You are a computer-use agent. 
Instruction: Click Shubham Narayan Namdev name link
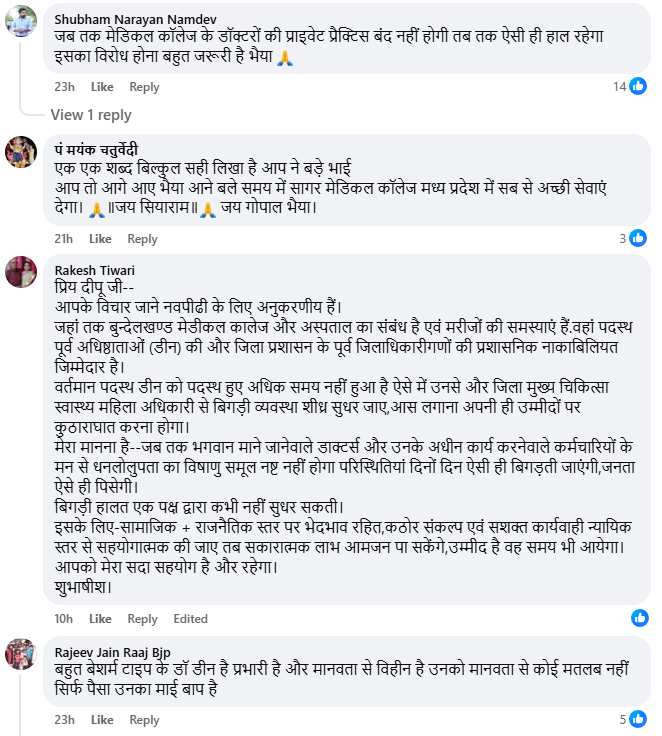coord(126,18)
